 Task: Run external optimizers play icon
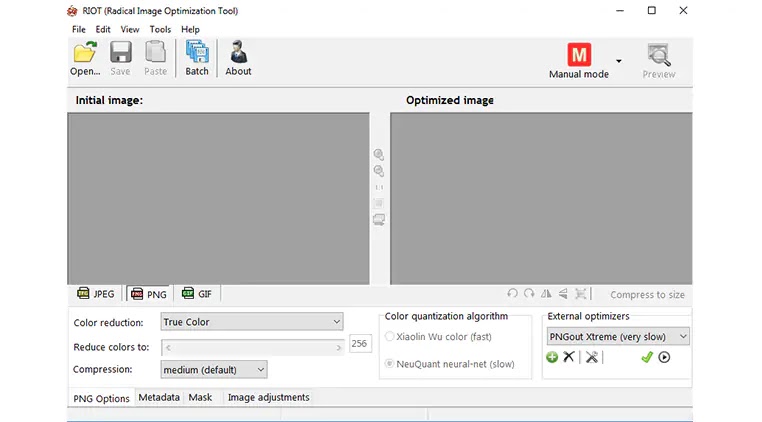coord(664,357)
